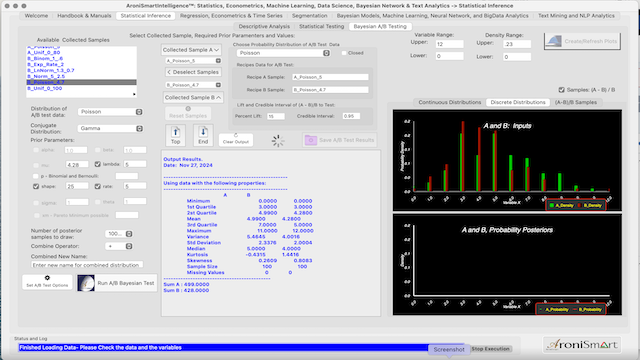Click the Stop Execution button
Screen dimensions: 640x360
[x=490, y=349]
